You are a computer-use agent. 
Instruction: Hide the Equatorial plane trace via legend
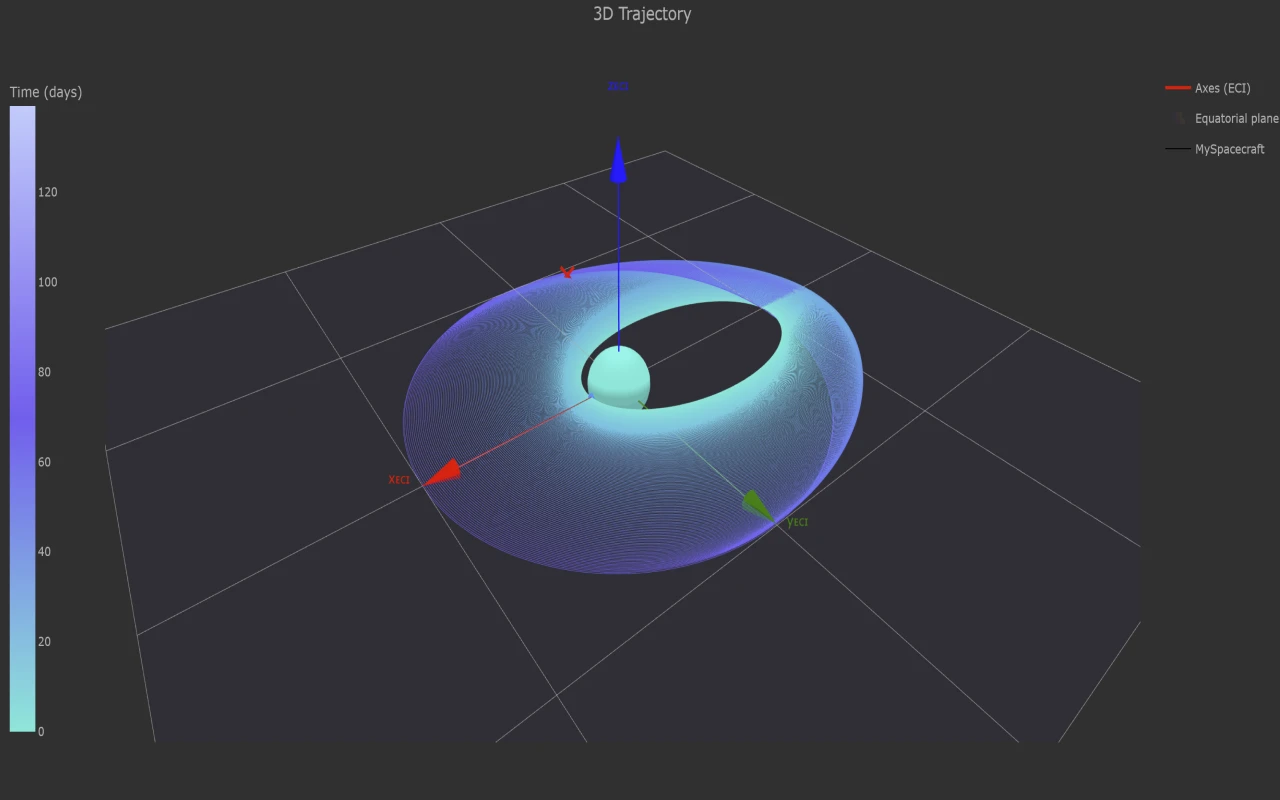coord(1236,118)
